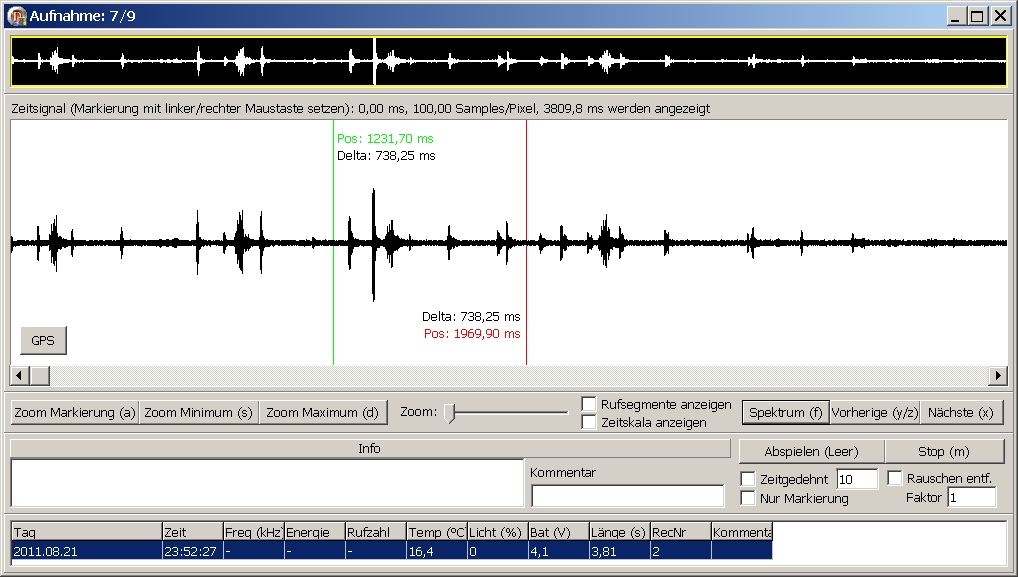Enable Rufsegmente anzeigen checkbox

pos(590,404)
